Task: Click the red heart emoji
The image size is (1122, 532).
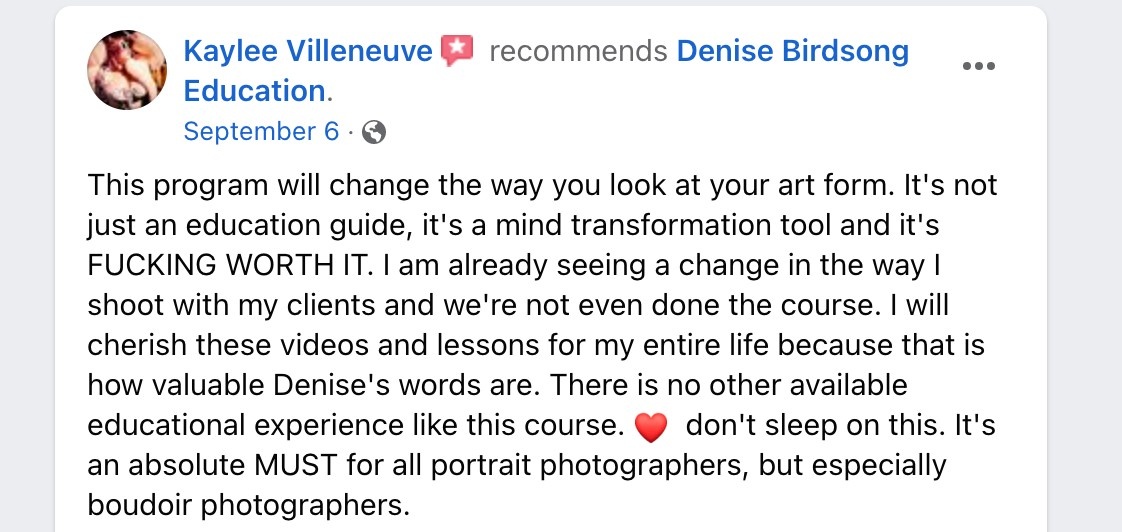Action: tap(651, 428)
